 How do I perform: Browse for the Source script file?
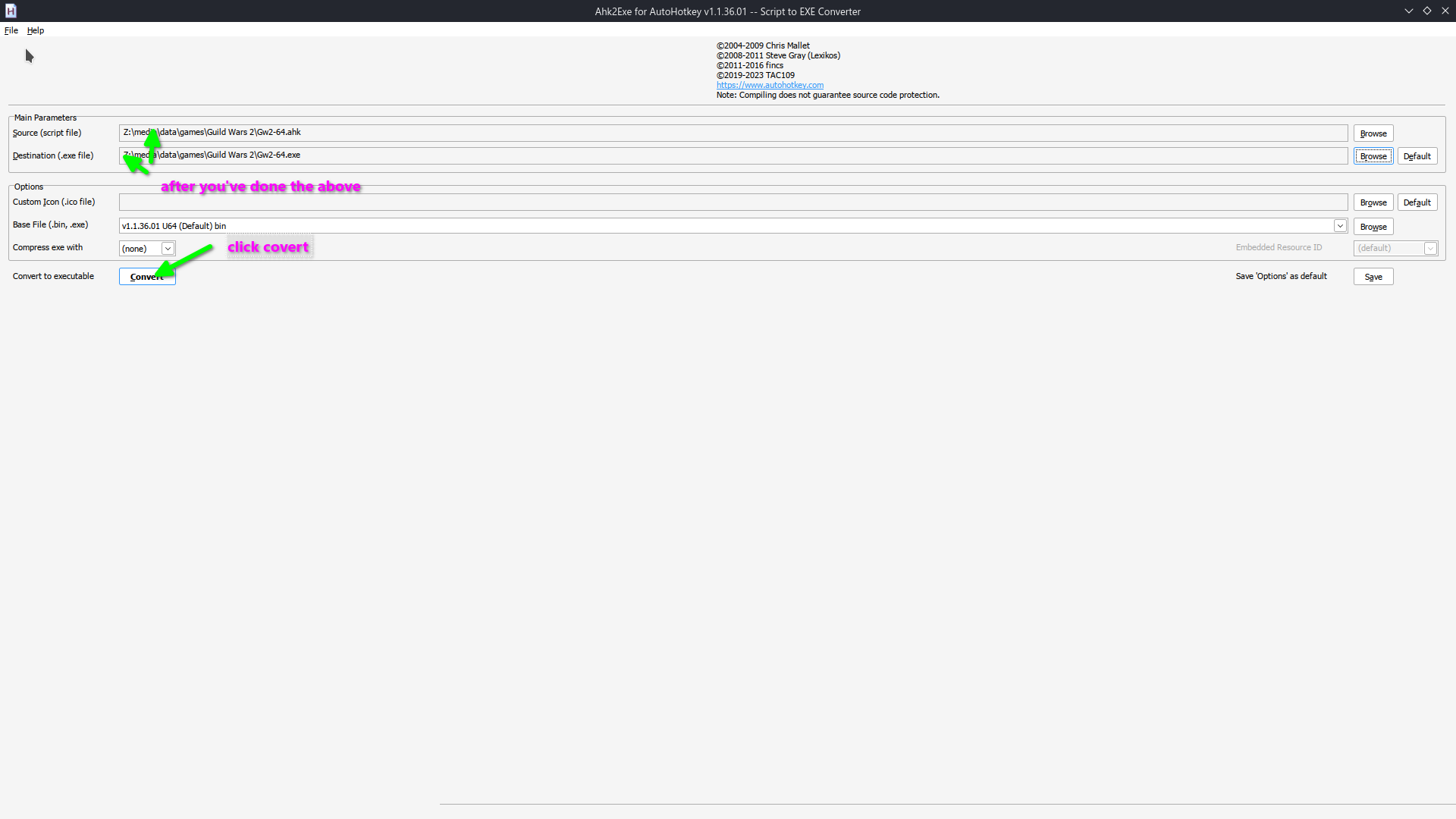[1373, 133]
